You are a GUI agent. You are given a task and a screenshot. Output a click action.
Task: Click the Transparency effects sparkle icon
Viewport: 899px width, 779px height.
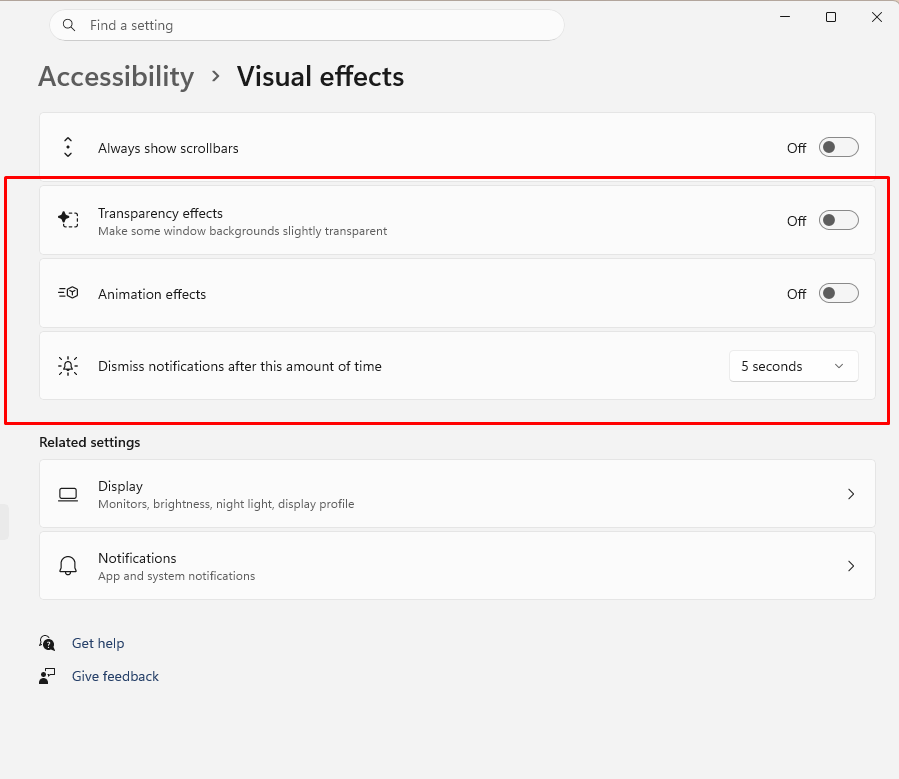coord(68,220)
